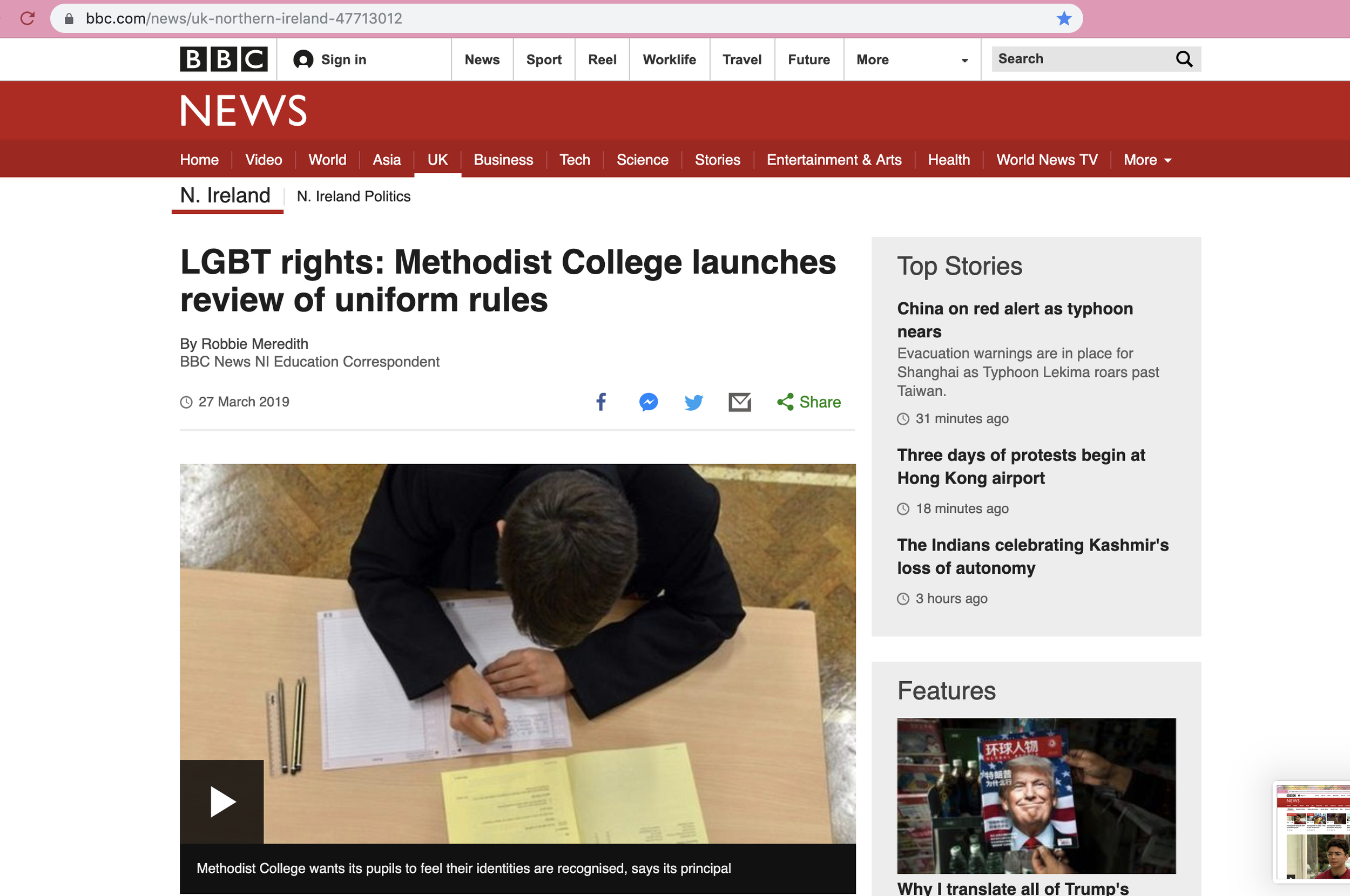Switch to the World tab

tap(327, 160)
